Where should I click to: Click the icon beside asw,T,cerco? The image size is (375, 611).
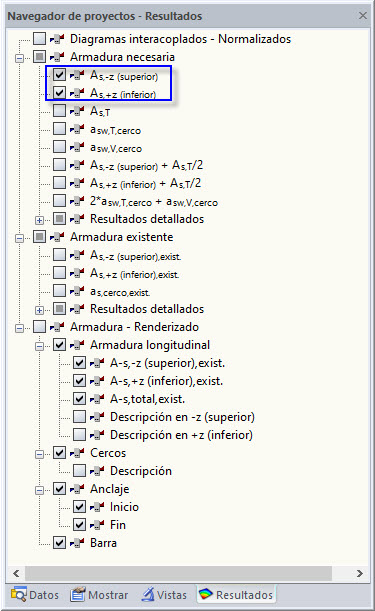[x=77, y=129]
